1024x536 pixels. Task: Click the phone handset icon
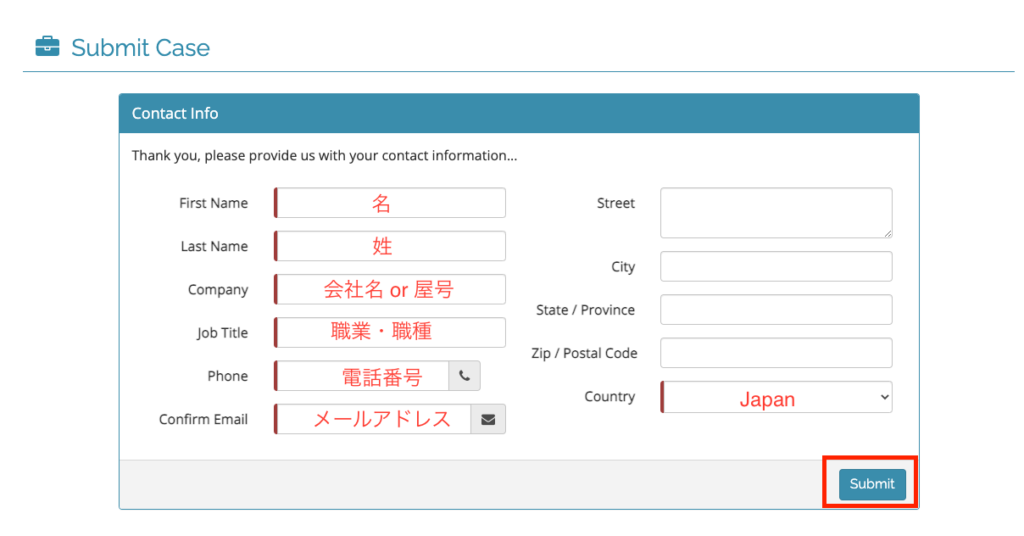[x=464, y=376]
